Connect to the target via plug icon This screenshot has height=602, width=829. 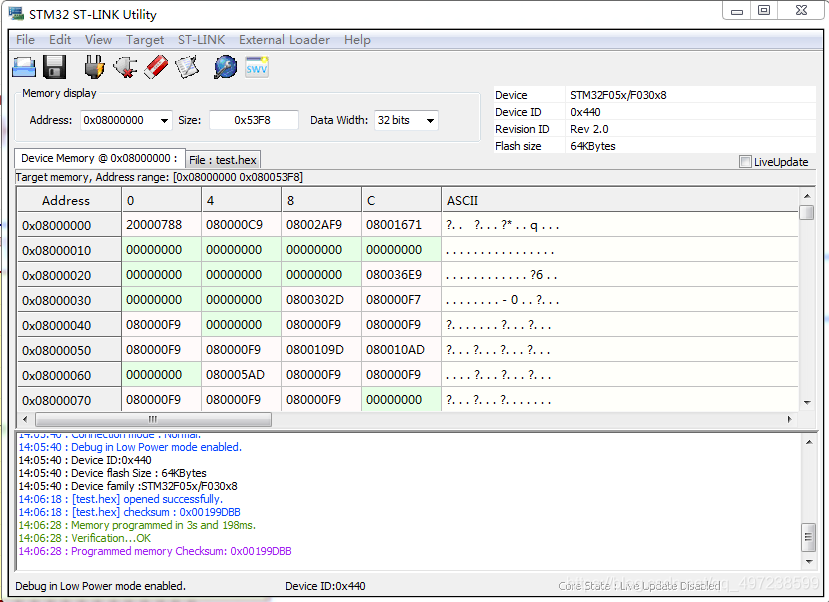(94, 68)
